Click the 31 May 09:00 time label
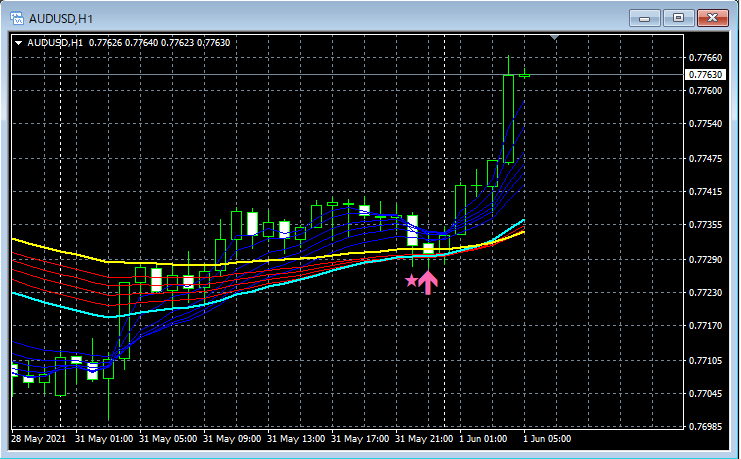Image resolution: width=741 pixels, height=459 pixels. [232, 439]
